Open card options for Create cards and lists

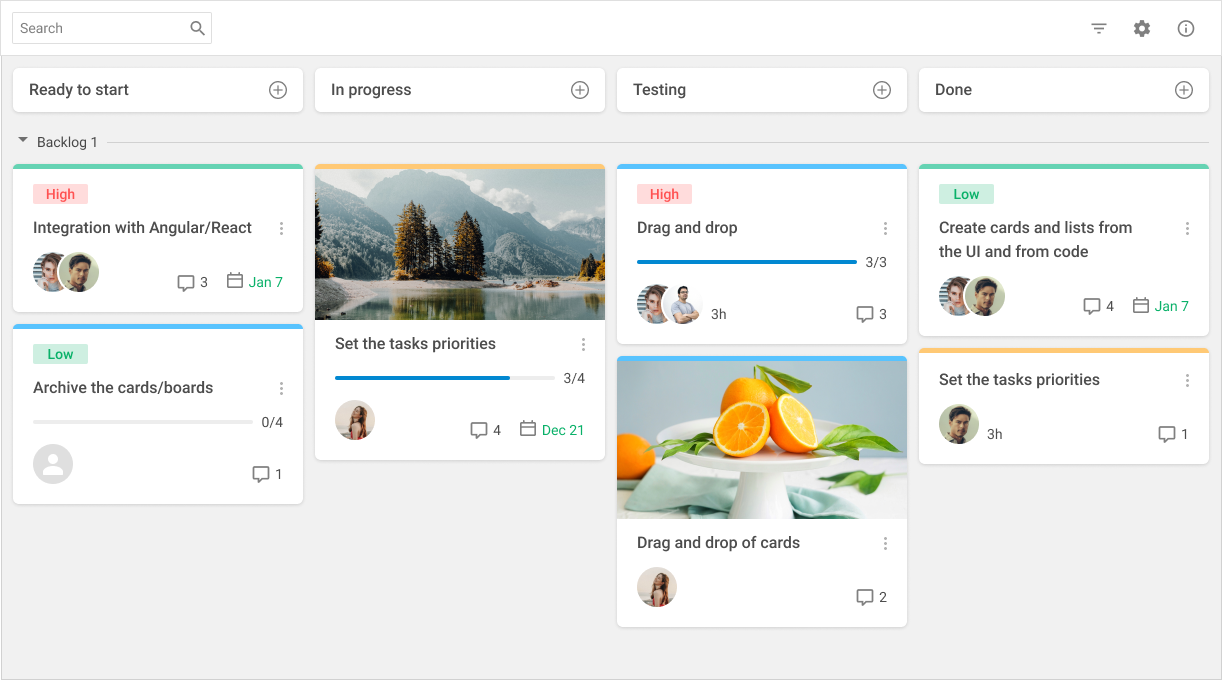1187,228
